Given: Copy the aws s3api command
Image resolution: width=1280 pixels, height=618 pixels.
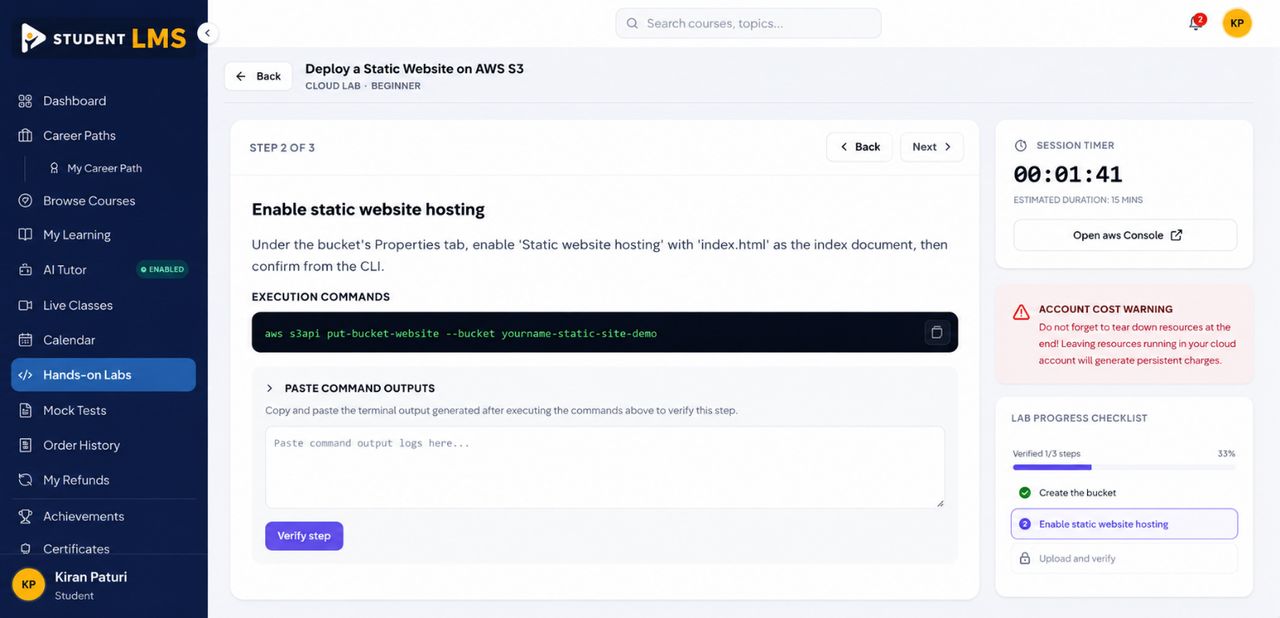Looking at the screenshot, I should pos(936,332).
